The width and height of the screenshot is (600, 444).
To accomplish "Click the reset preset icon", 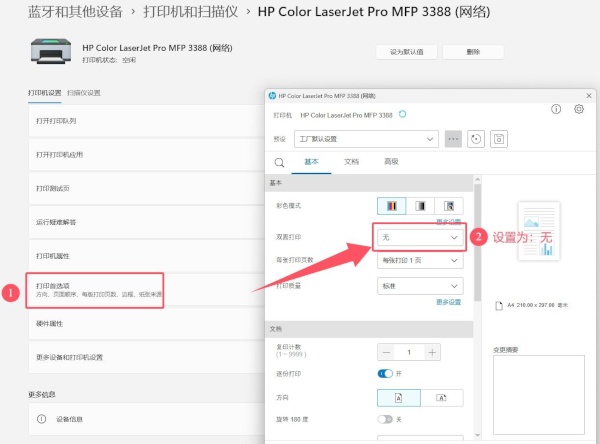I will 476,139.
